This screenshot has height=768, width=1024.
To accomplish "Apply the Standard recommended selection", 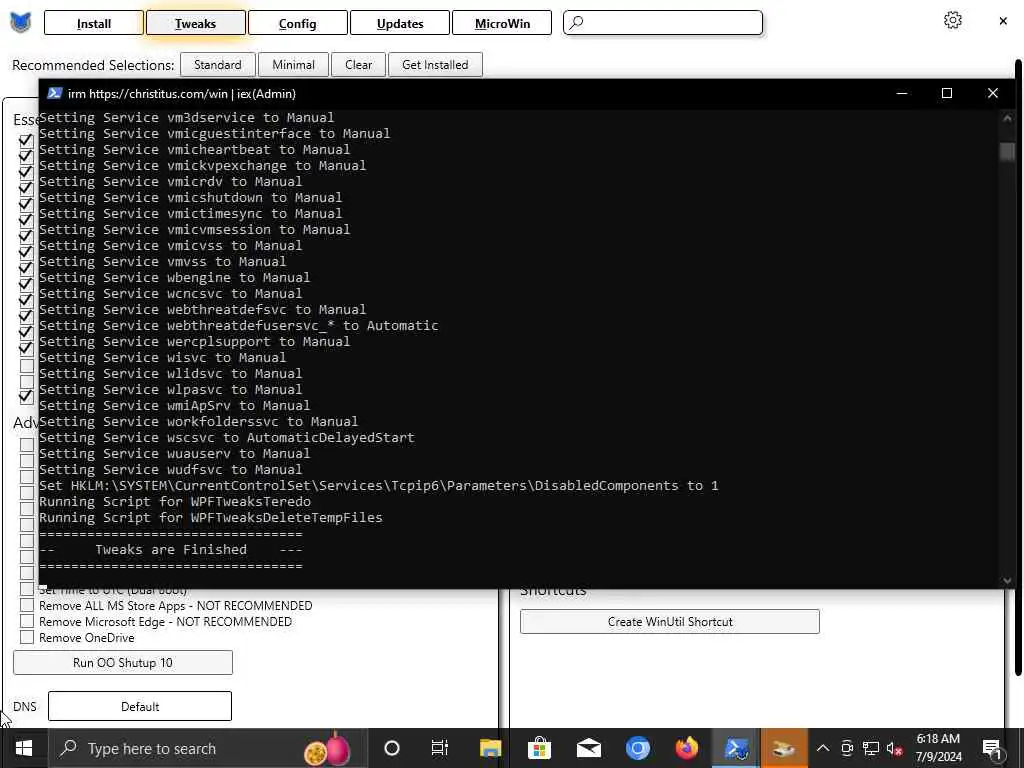I will 217,65.
